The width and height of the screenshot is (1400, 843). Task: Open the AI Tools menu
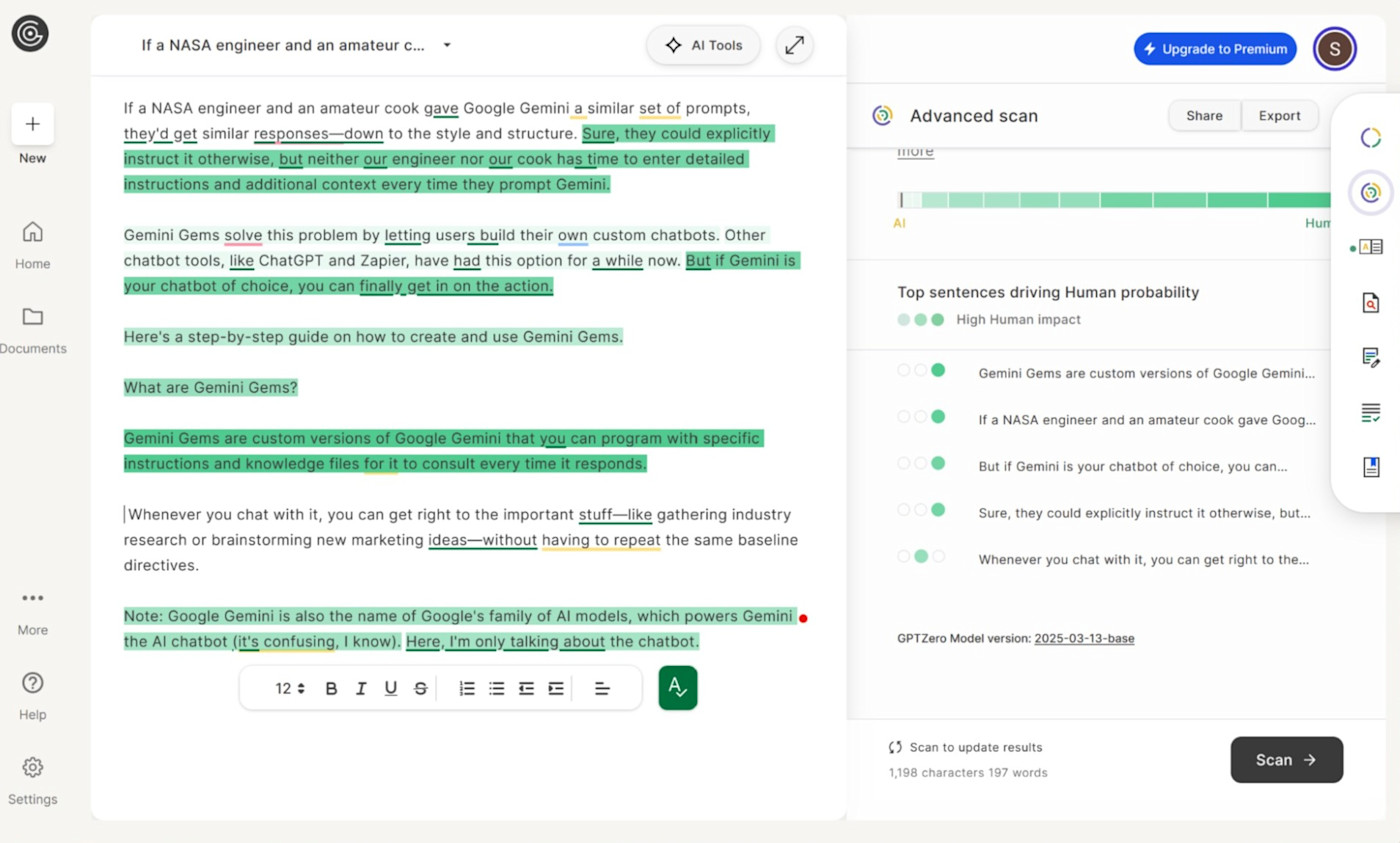pyautogui.click(x=704, y=45)
